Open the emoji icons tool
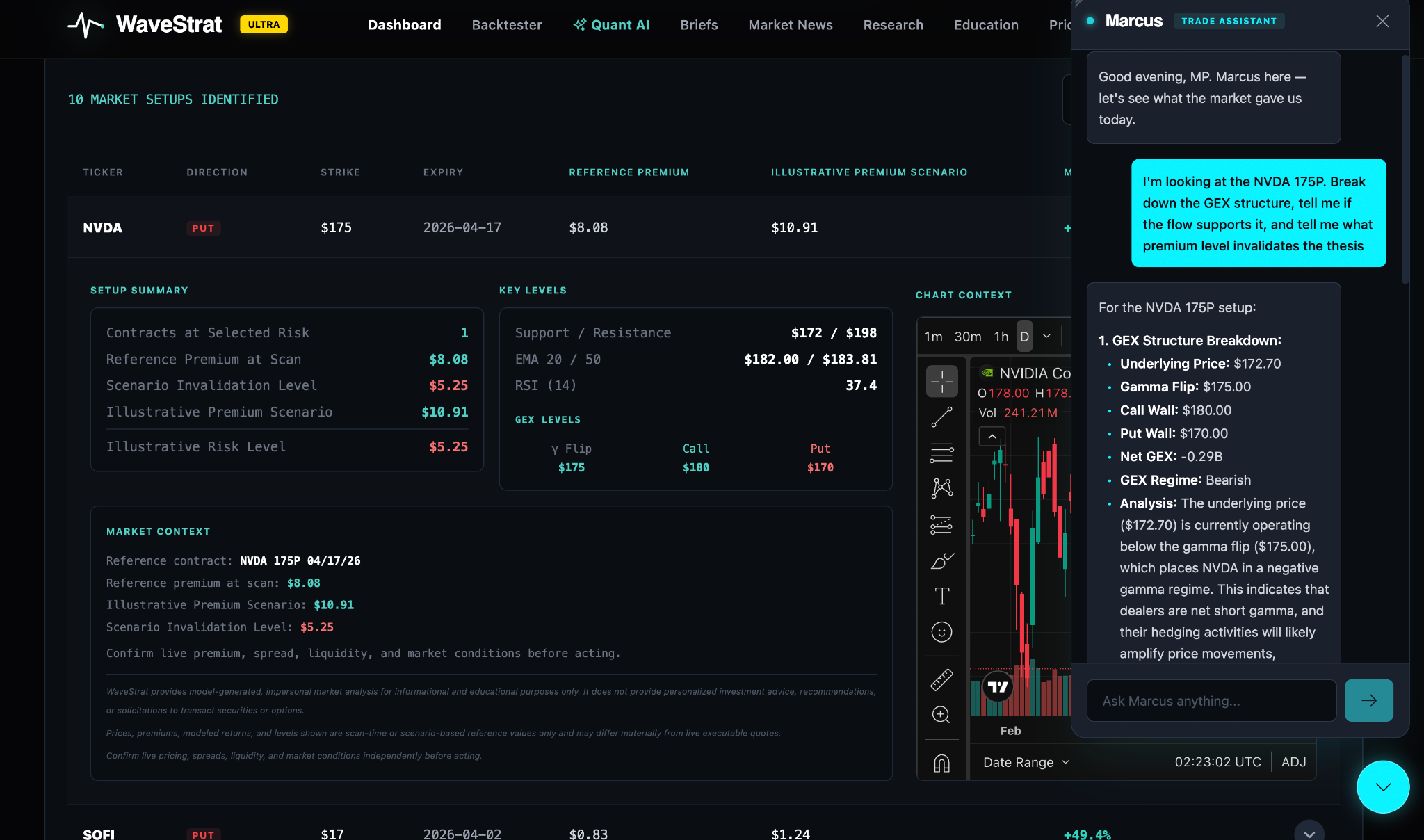 click(941, 632)
